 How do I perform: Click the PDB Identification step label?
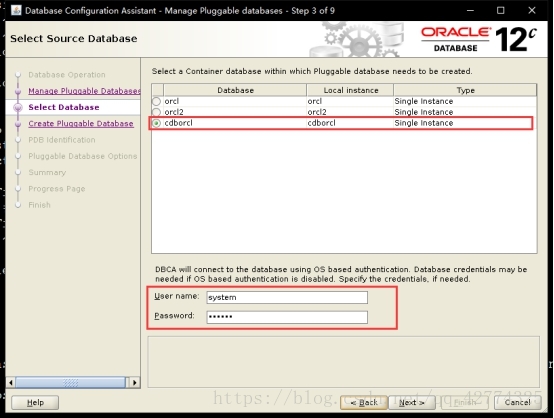tap(62, 140)
